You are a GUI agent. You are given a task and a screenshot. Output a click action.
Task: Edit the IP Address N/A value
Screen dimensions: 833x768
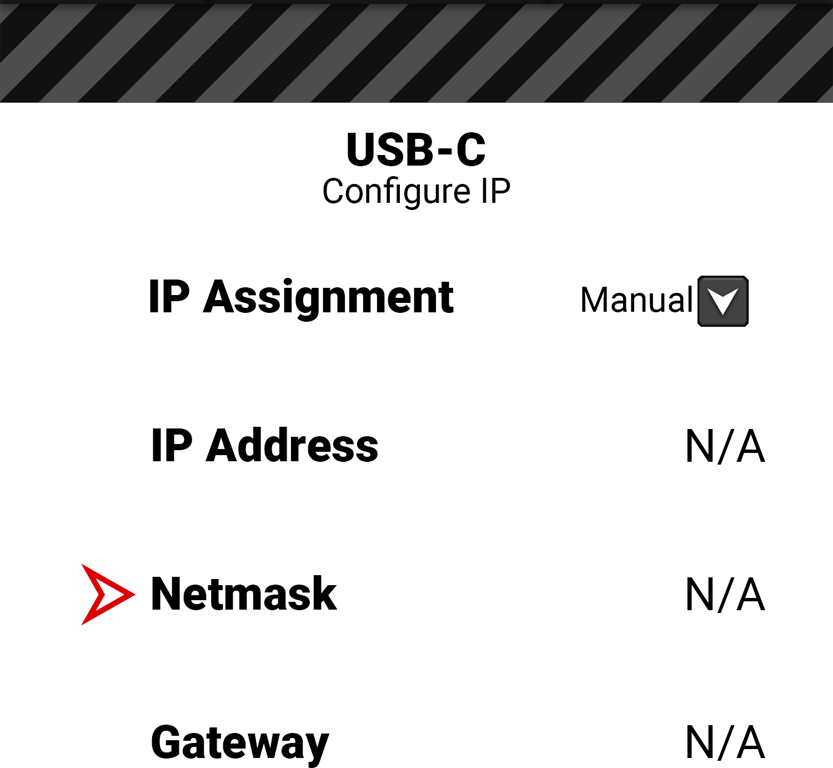[724, 447]
